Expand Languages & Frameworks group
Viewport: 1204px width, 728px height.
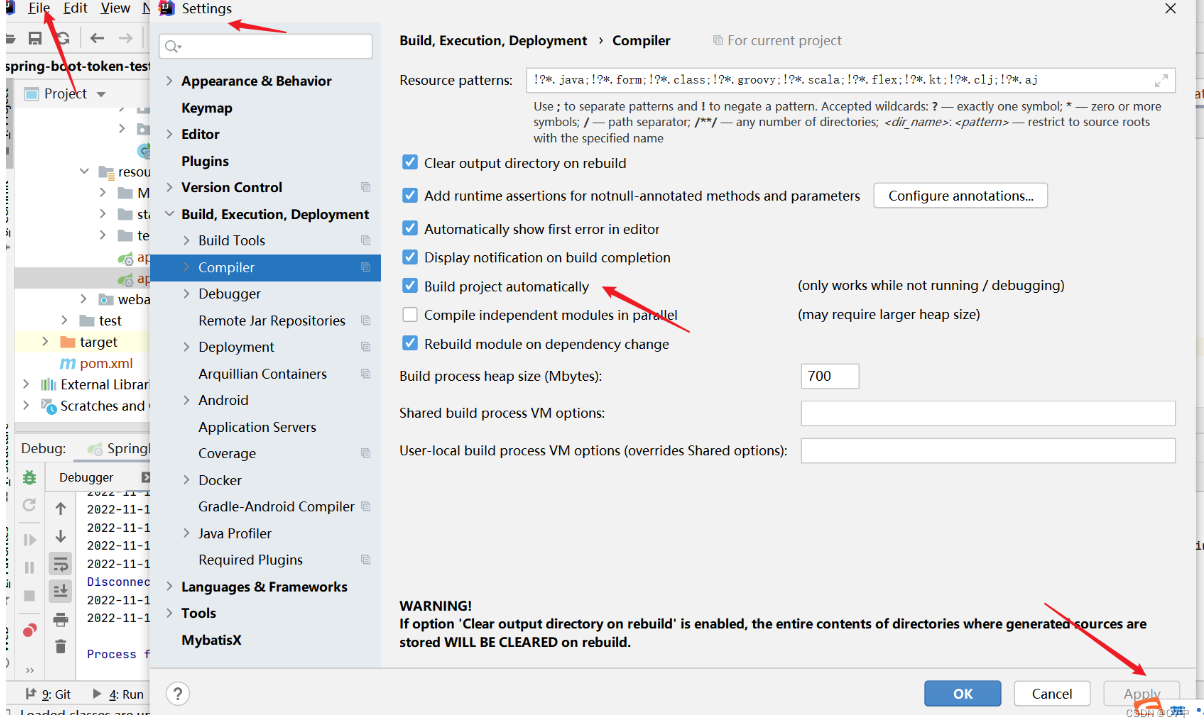pos(169,587)
